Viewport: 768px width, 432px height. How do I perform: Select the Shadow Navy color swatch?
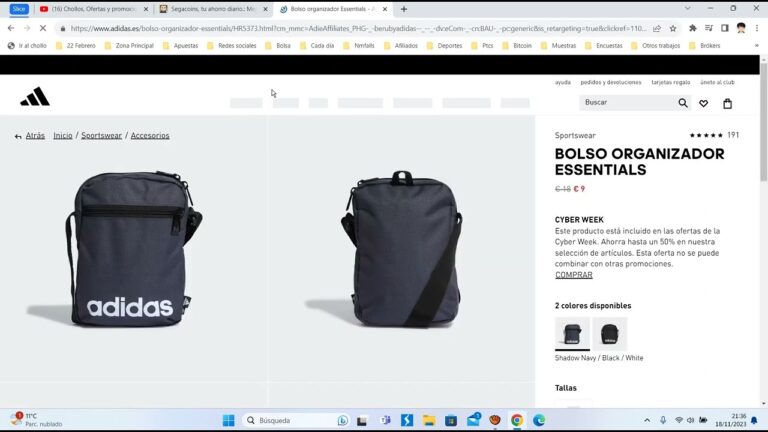coord(572,334)
